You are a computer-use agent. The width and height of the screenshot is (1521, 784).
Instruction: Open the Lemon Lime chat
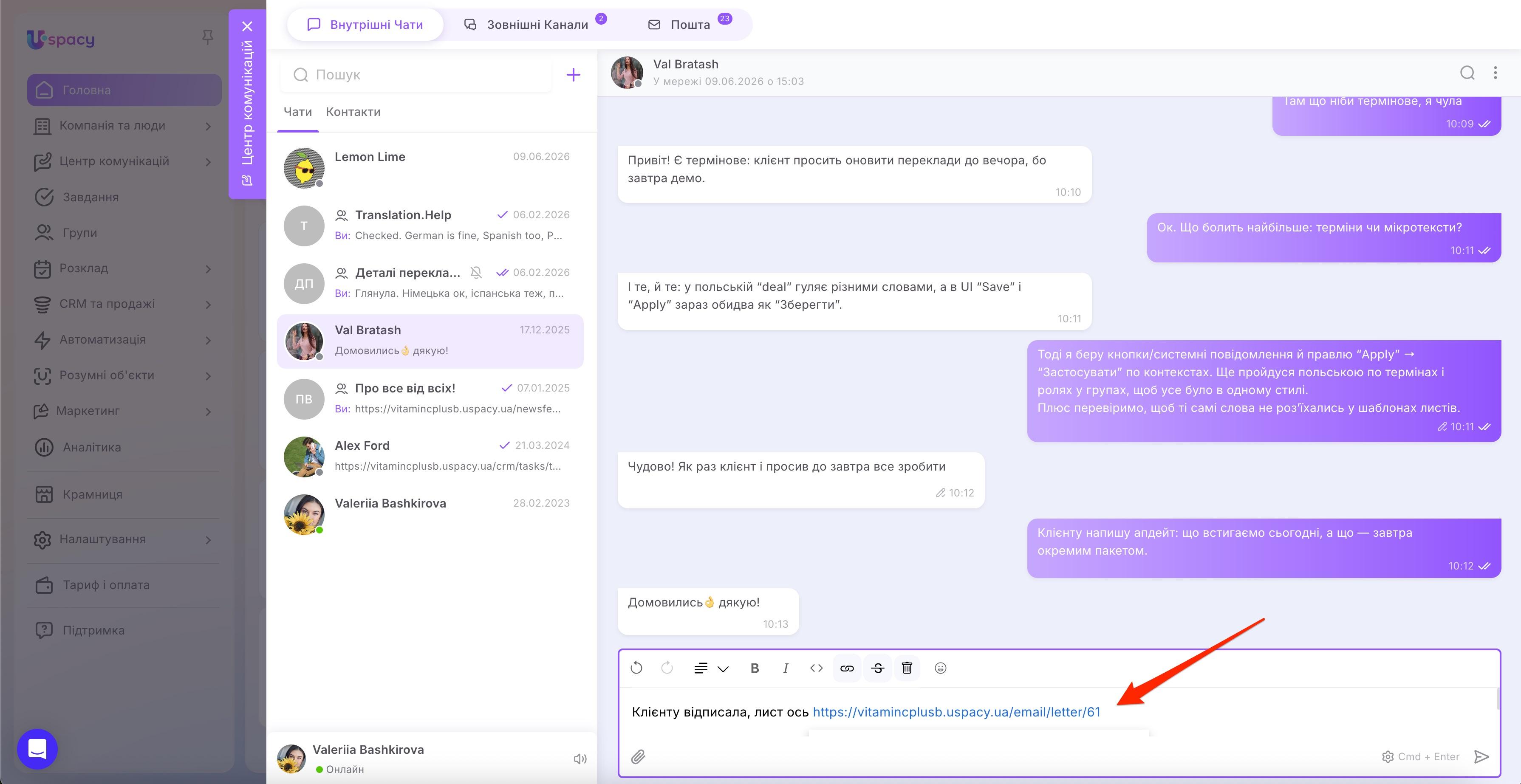click(430, 168)
